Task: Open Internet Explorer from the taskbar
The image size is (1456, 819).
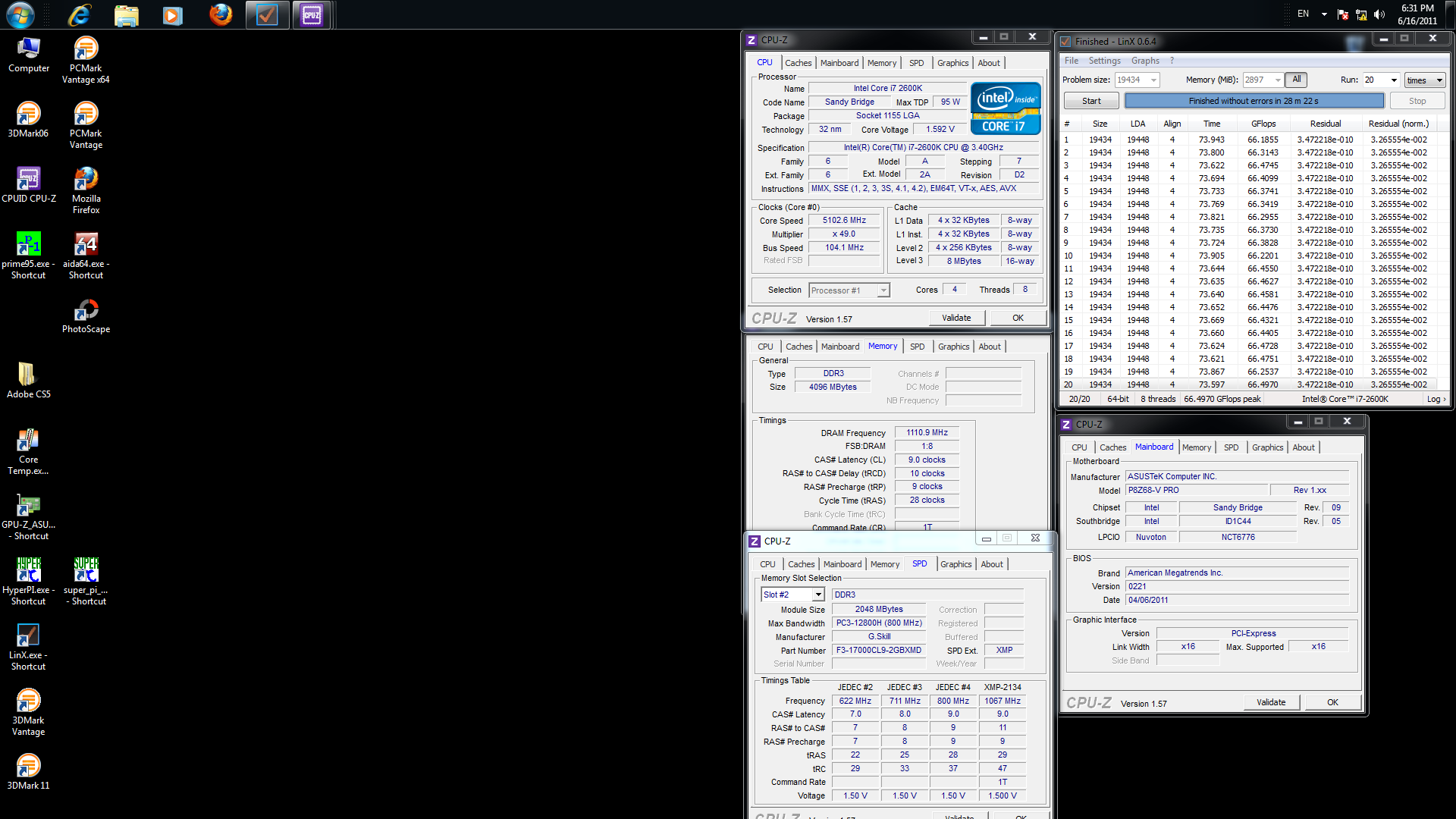Action: [x=80, y=15]
